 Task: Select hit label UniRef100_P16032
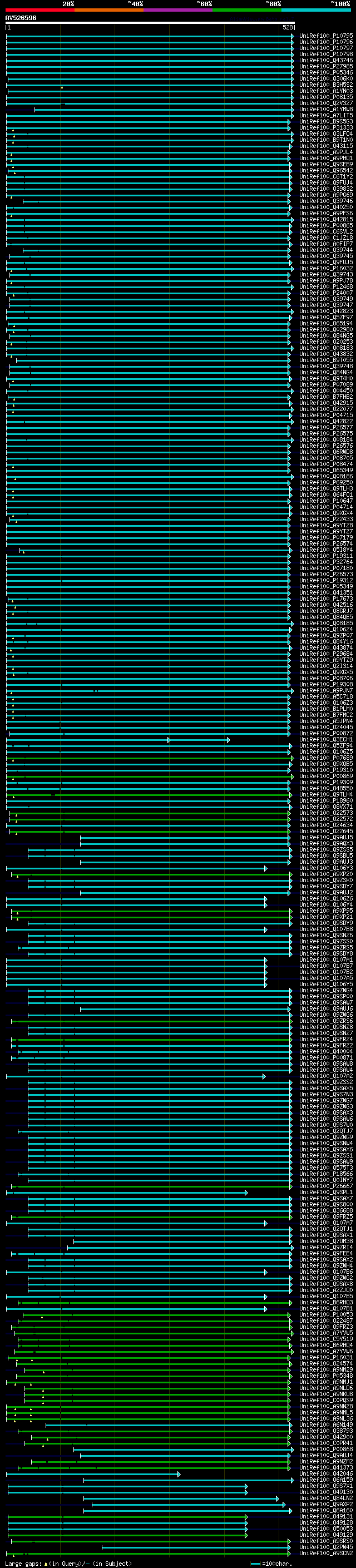[326, 269]
